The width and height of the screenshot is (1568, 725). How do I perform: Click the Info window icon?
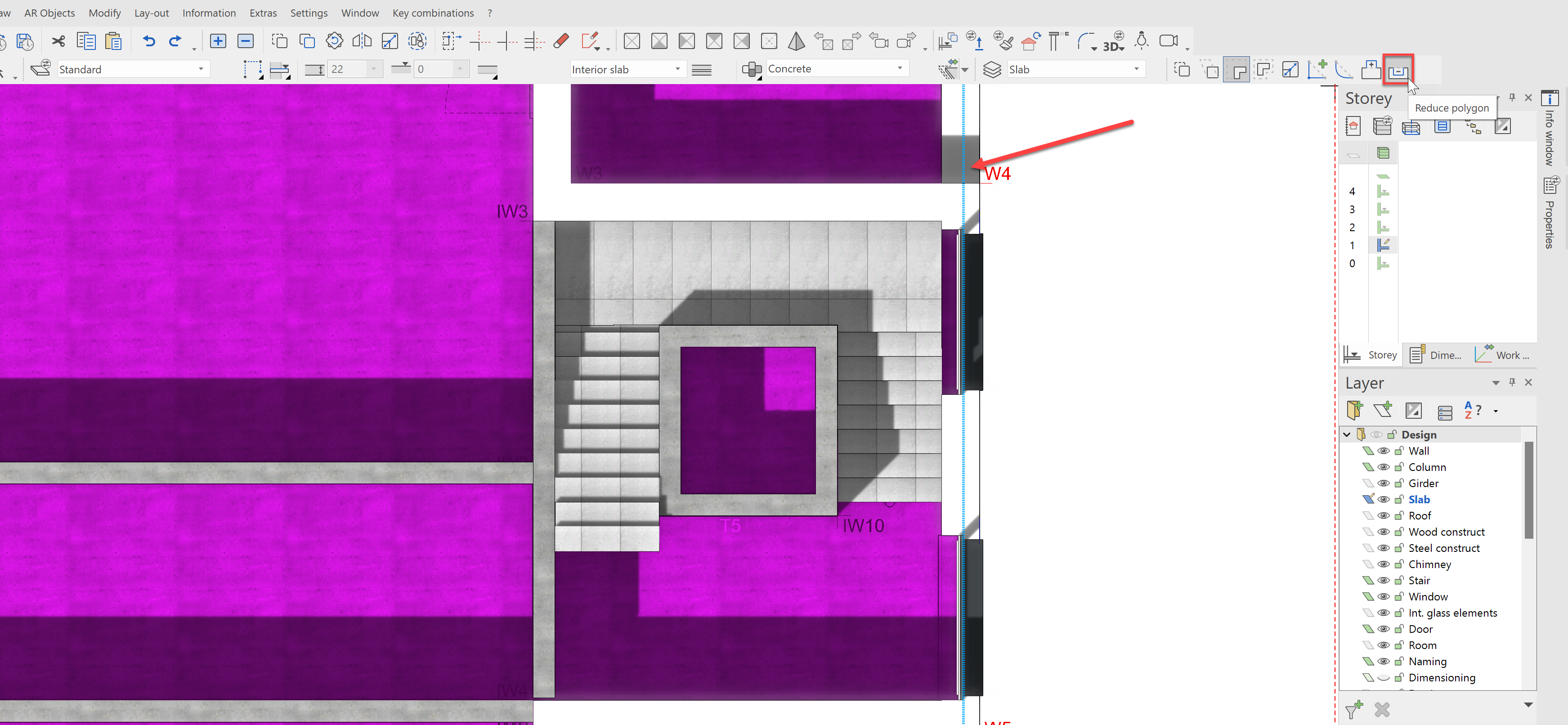[1550, 98]
